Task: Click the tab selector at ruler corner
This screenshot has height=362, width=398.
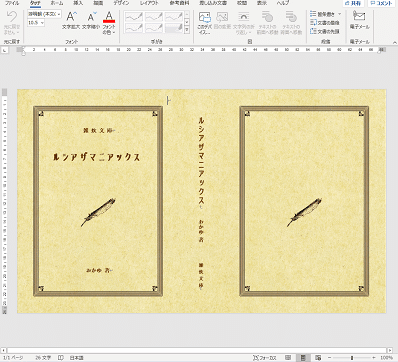Action: click(5, 50)
